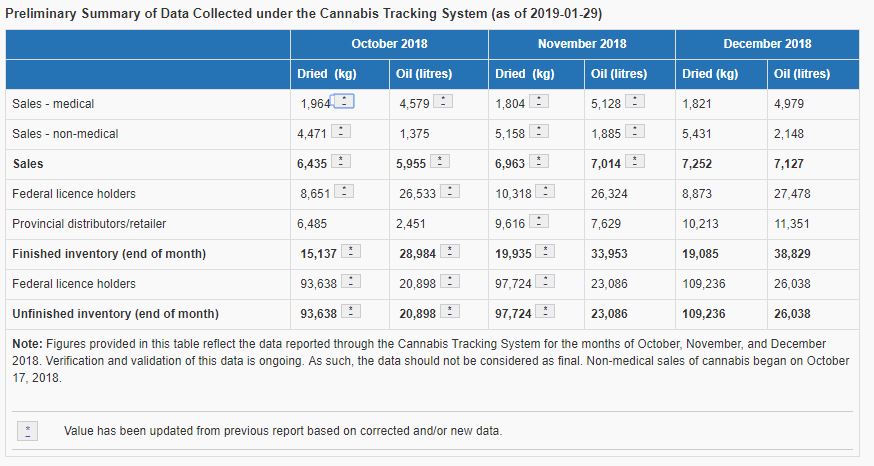Select the October 2018 column header

389,44
